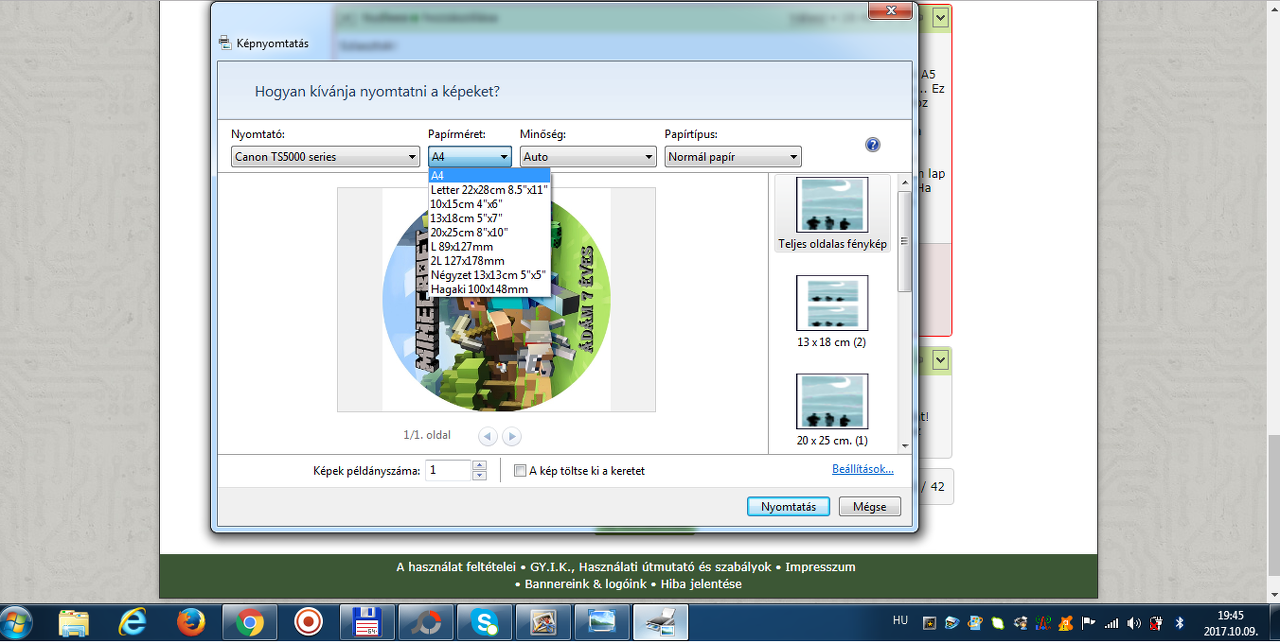
Task: Click the network signal tray icon
Action: [1110, 623]
